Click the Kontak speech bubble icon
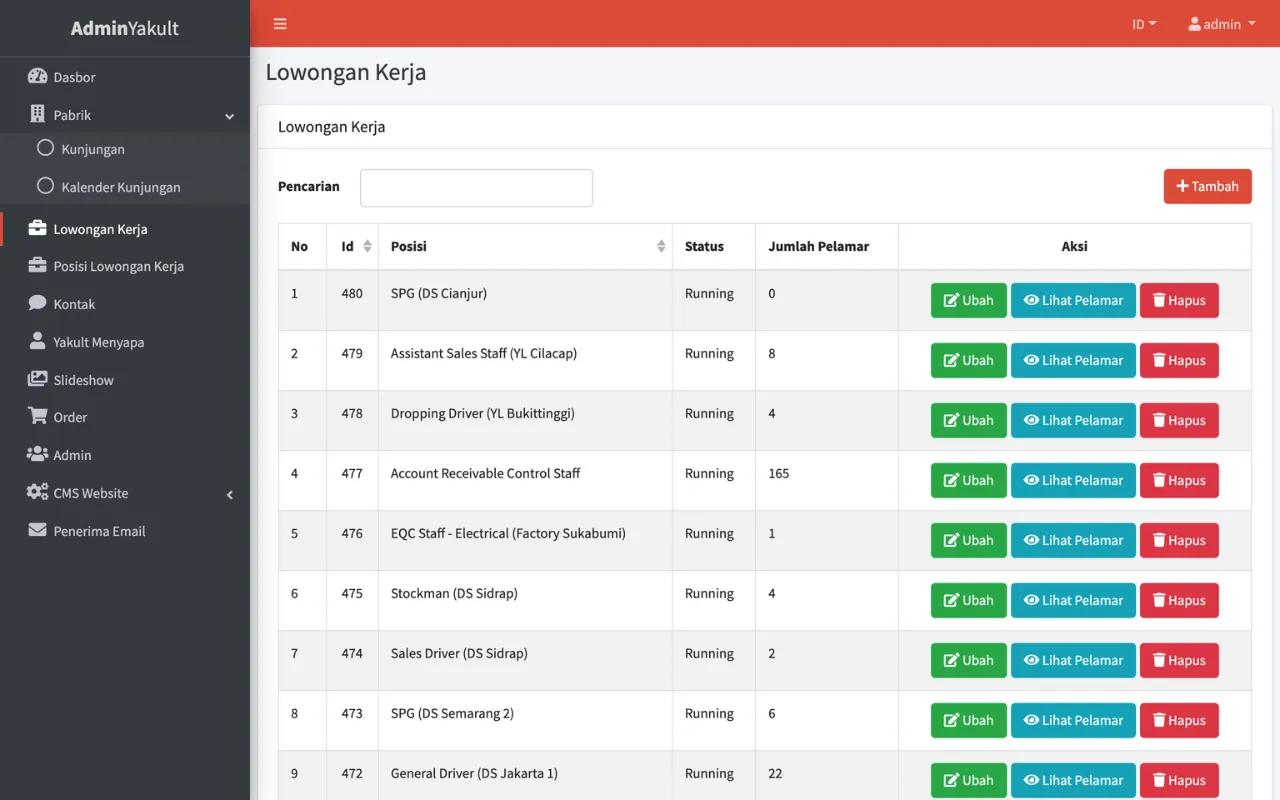Image resolution: width=1280 pixels, height=800 pixels. (38, 304)
